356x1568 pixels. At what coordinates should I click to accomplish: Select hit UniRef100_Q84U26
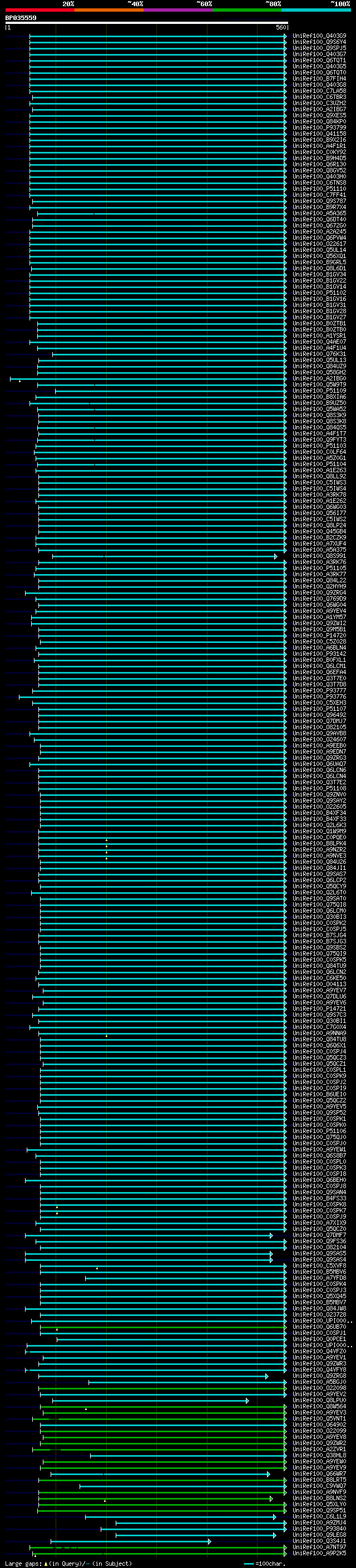(319, 861)
